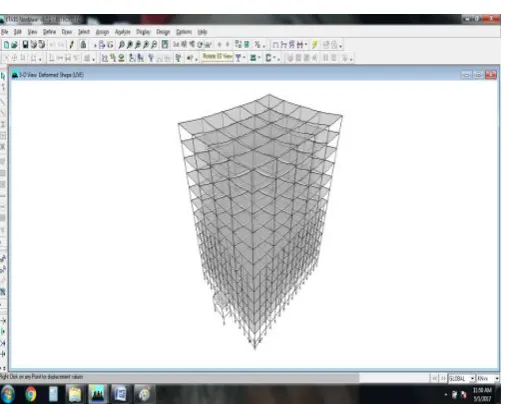
Task: Click the right arrow button in status bar
Action: click(x=443, y=379)
